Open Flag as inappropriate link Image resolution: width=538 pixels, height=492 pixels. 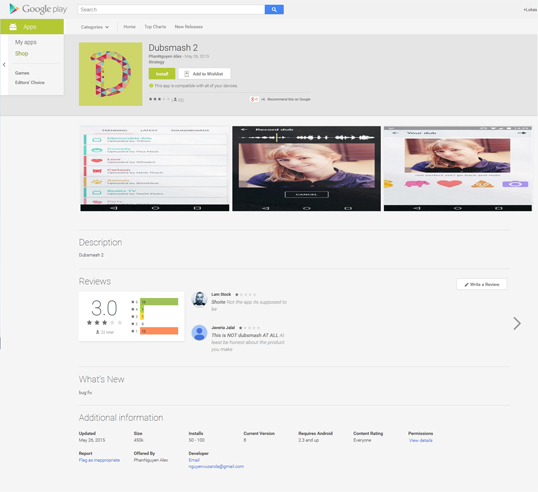[99, 460]
